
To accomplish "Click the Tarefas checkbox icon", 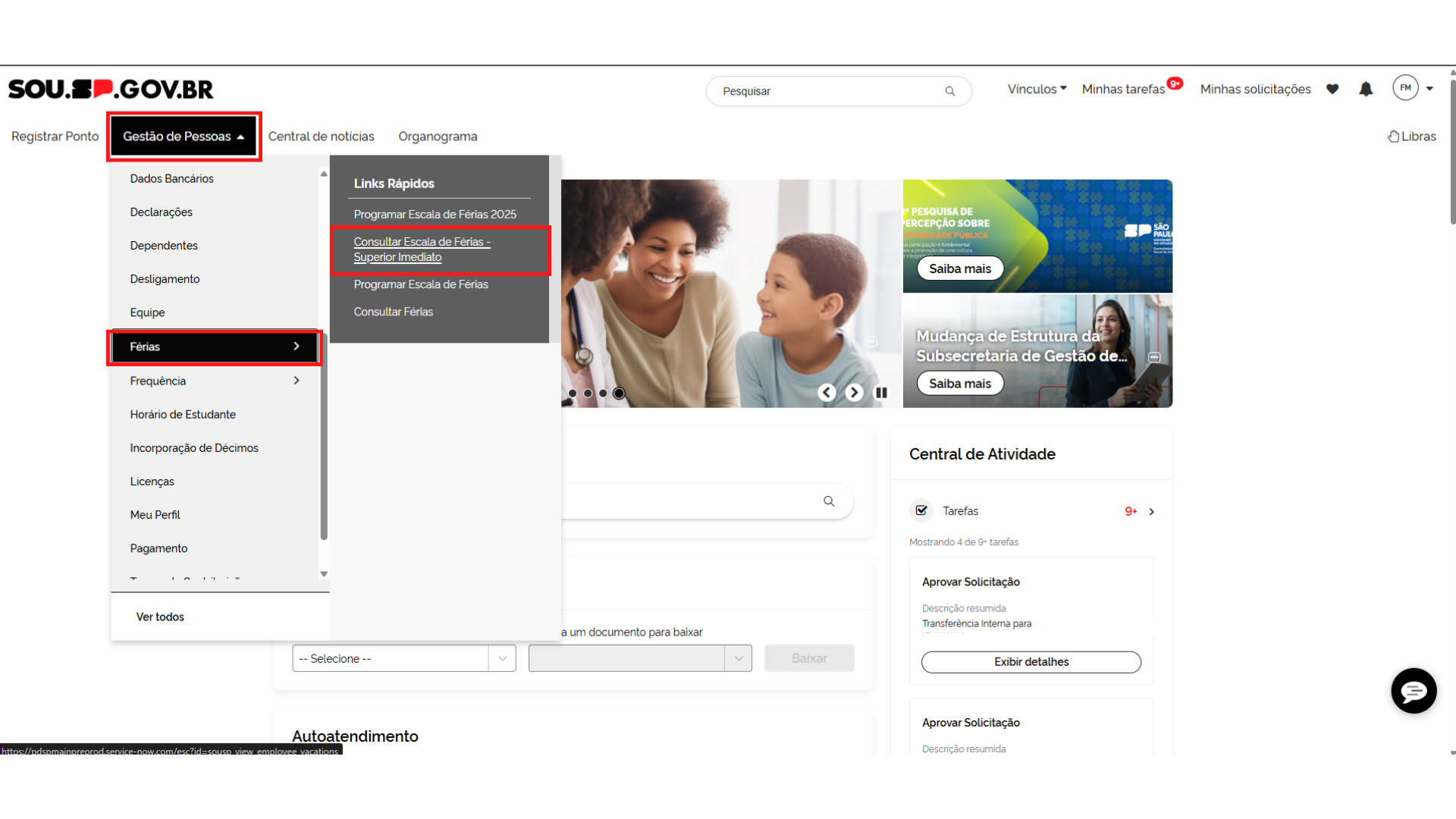I will pos(921,510).
